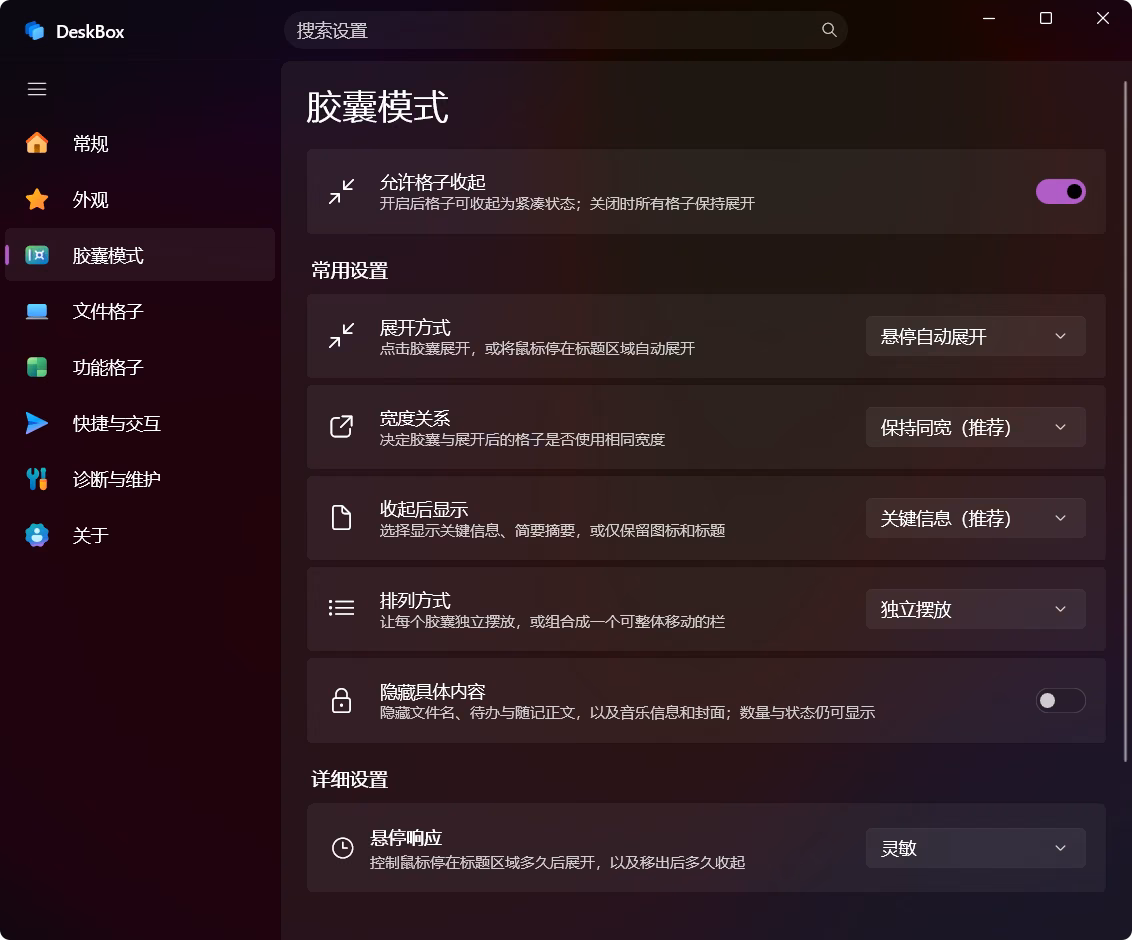Click the blue arrow icon for 快捷与交互

click(37, 423)
